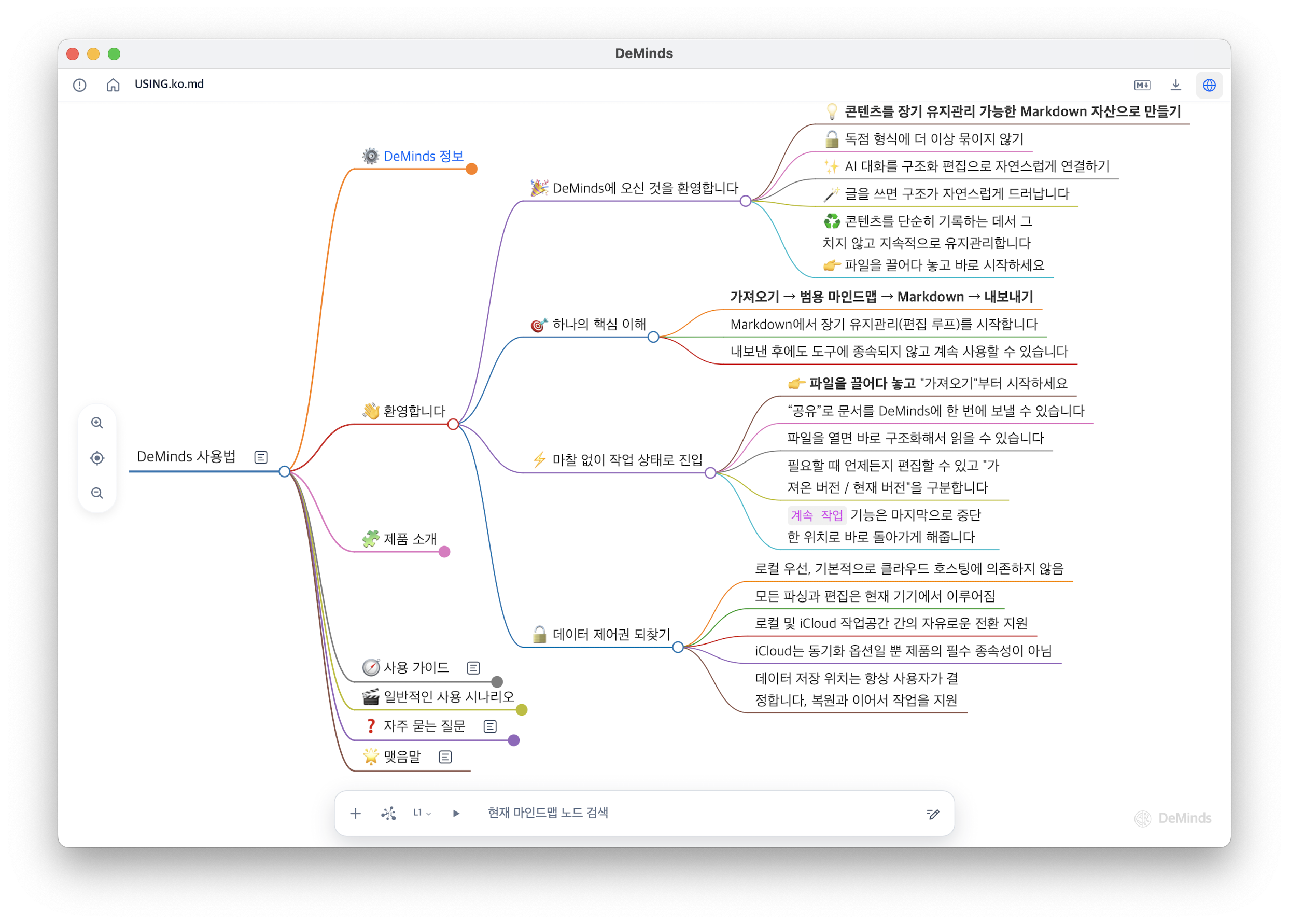The width and height of the screenshot is (1289, 924).
Task: Click the info icon in the top bar
Action: pyautogui.click(x=79, y=85)
